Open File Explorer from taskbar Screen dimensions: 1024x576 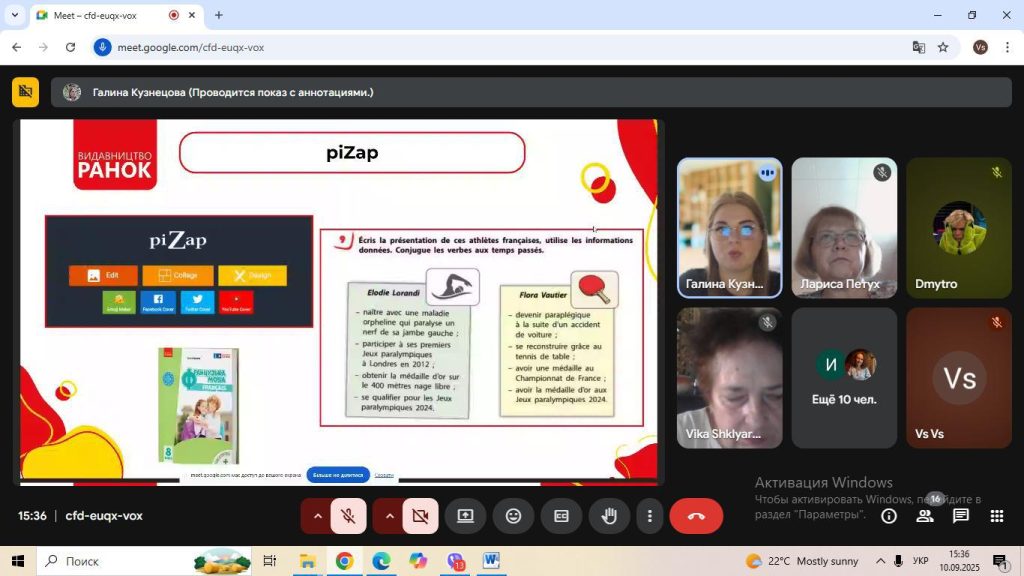click(307, 561)
